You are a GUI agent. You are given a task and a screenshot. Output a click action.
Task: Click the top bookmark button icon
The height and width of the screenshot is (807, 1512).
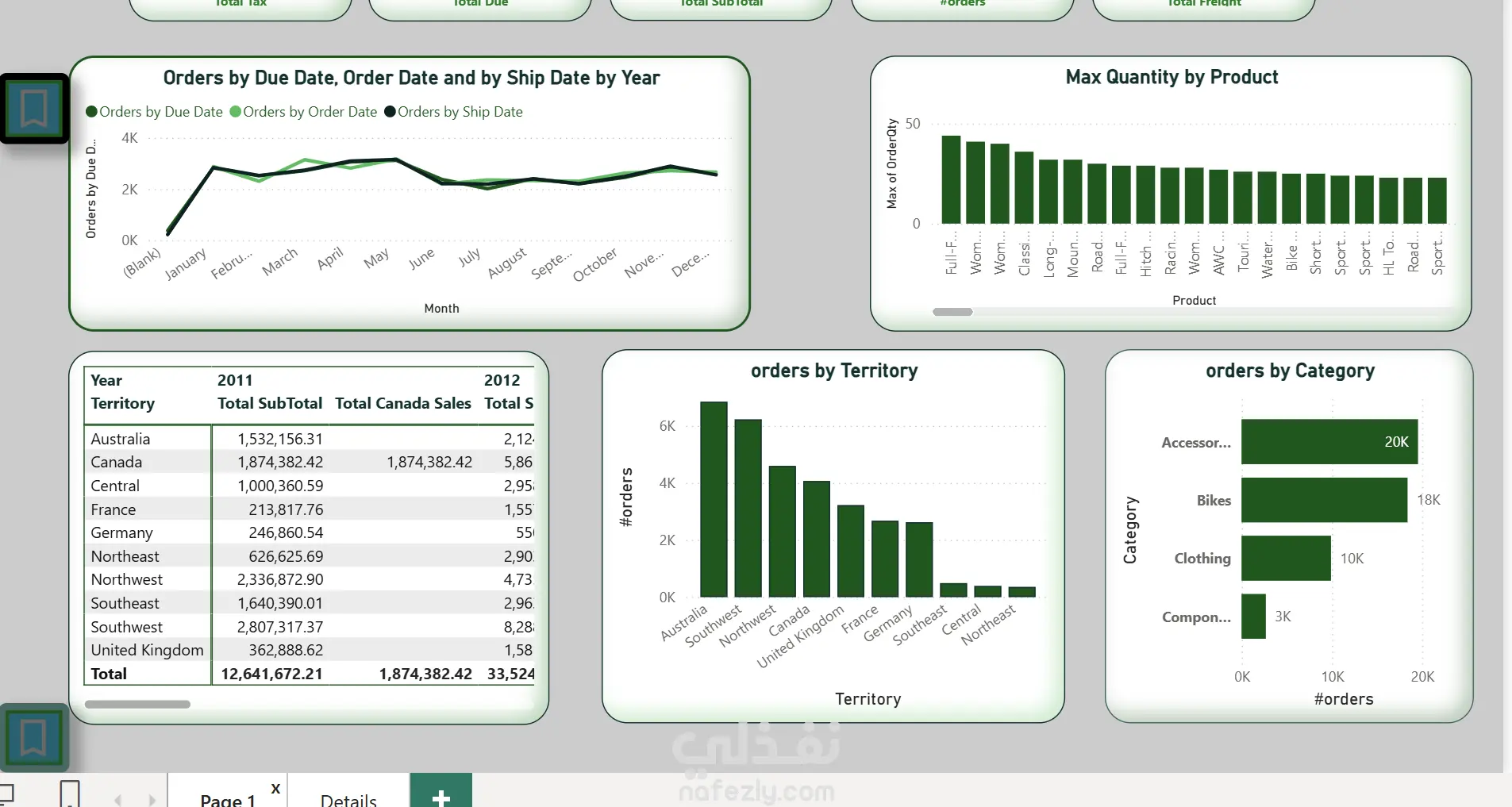click(34, 109)
